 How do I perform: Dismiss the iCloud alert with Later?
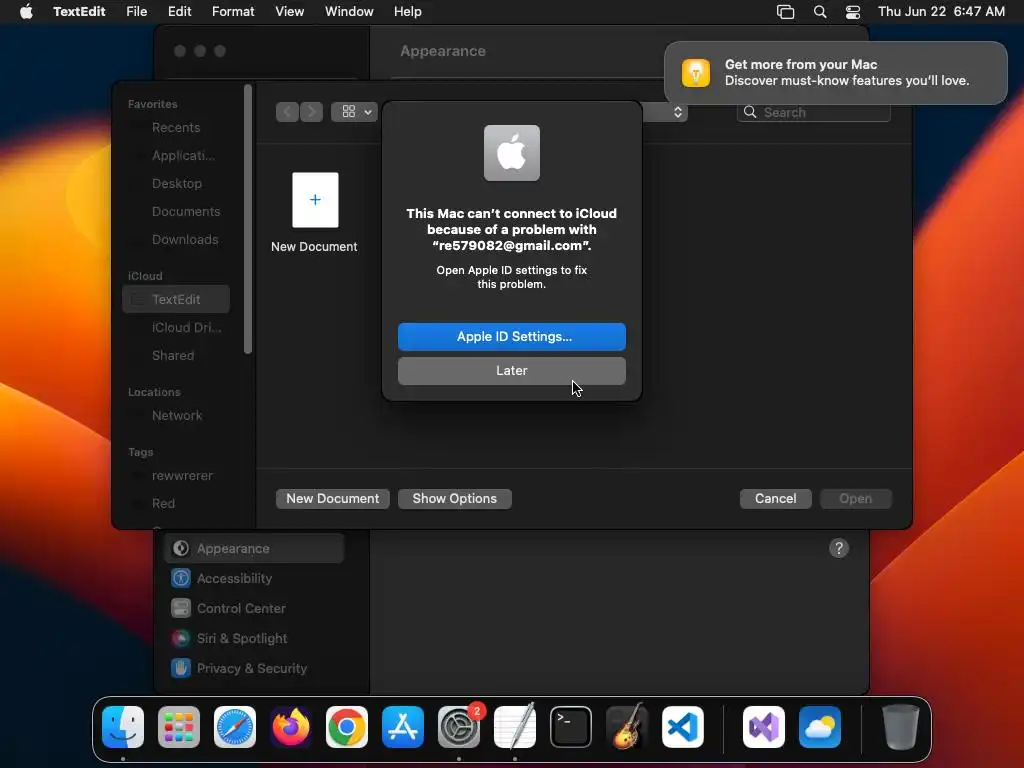511,370
